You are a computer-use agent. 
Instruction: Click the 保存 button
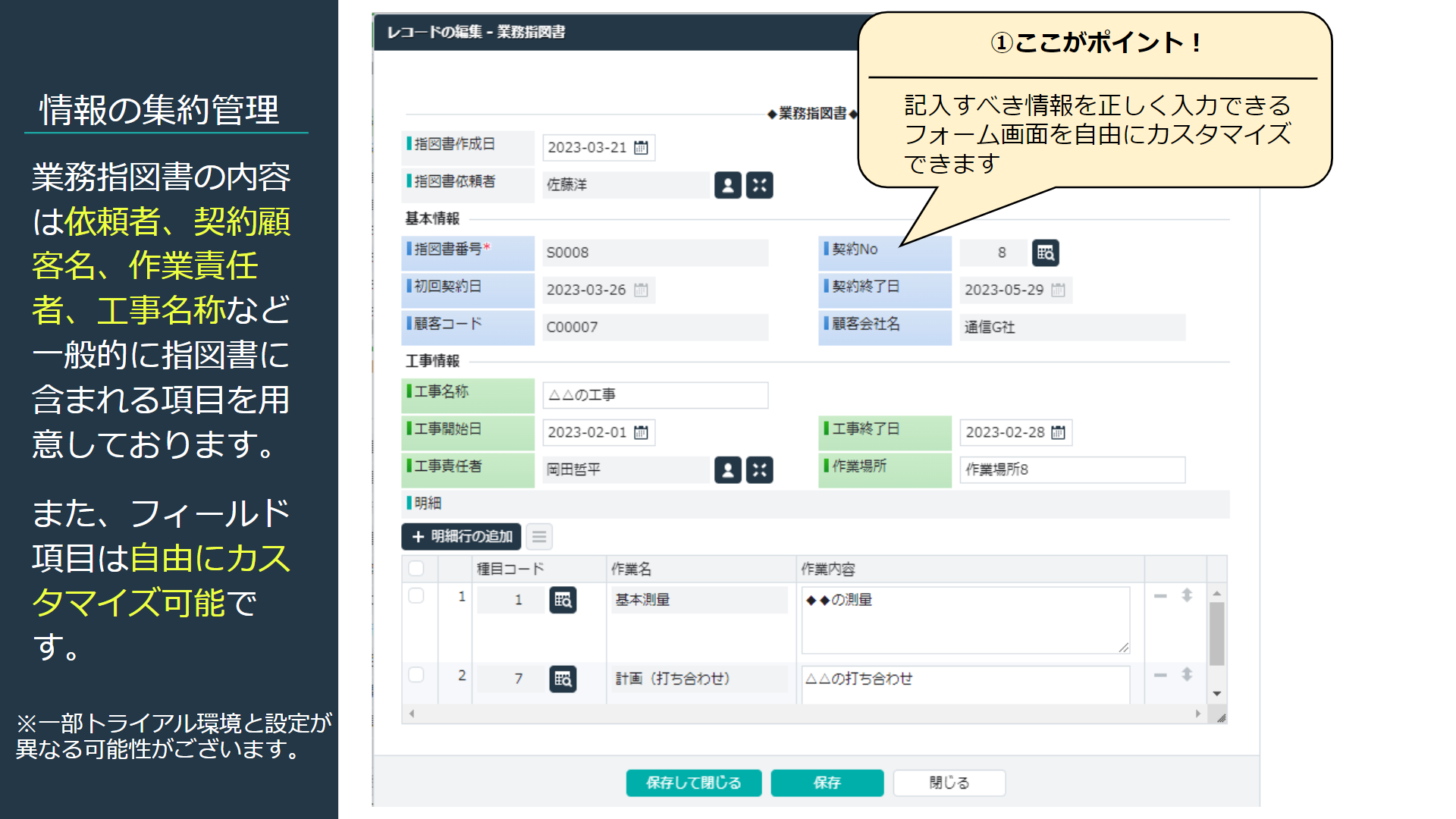click(827, 783)
